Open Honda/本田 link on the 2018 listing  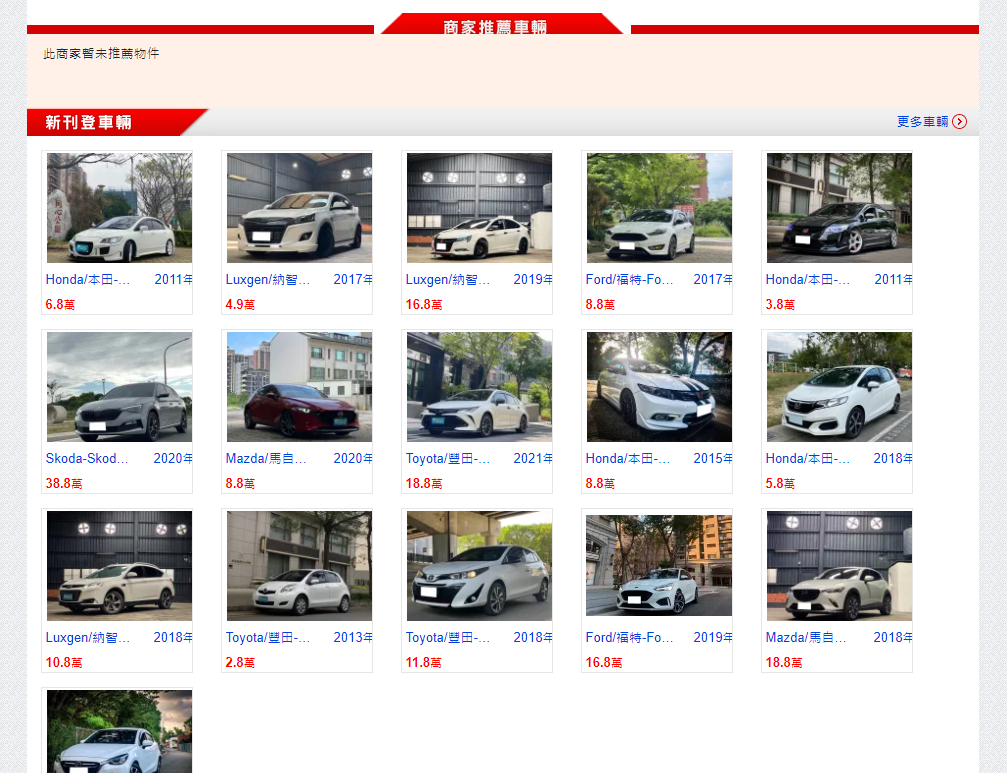click(807, 459)
